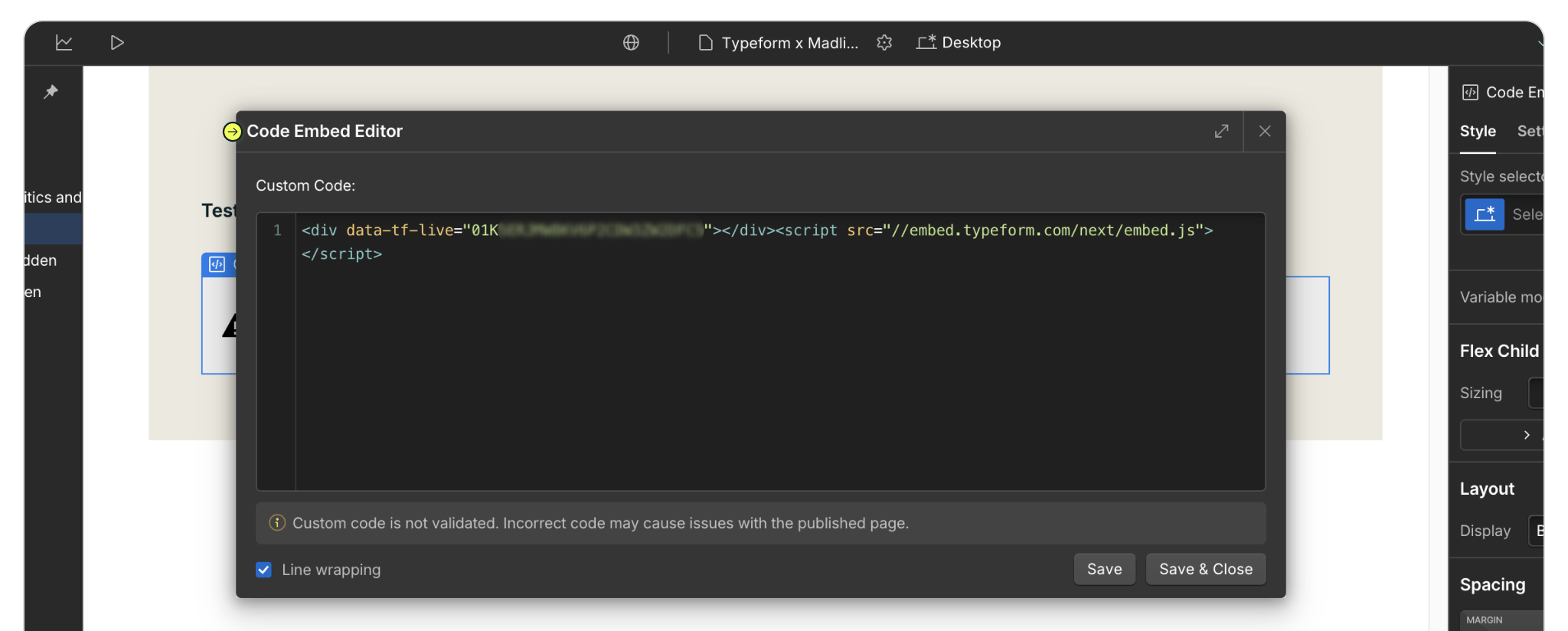Screen dimensions: 1568x631
Task: Click the MARGIN label in Spacing
Action: tap(1484, 620)
